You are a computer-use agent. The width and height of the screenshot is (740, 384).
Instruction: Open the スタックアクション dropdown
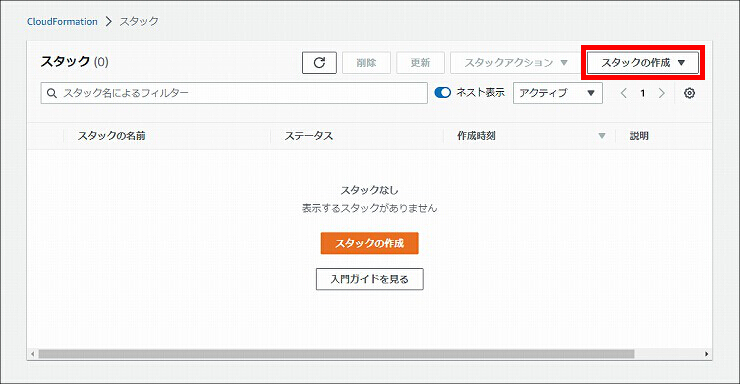pos(515,63)
